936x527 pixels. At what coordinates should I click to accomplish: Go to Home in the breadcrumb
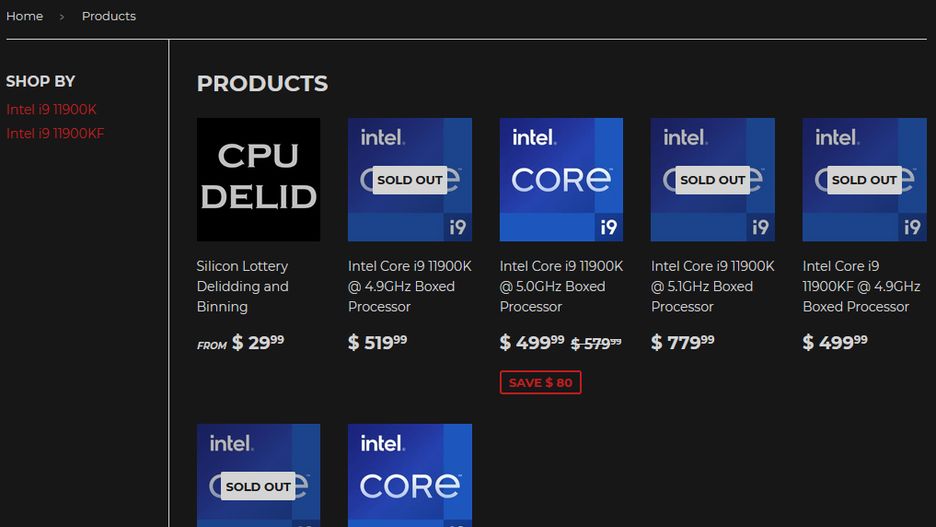[25, 16]
